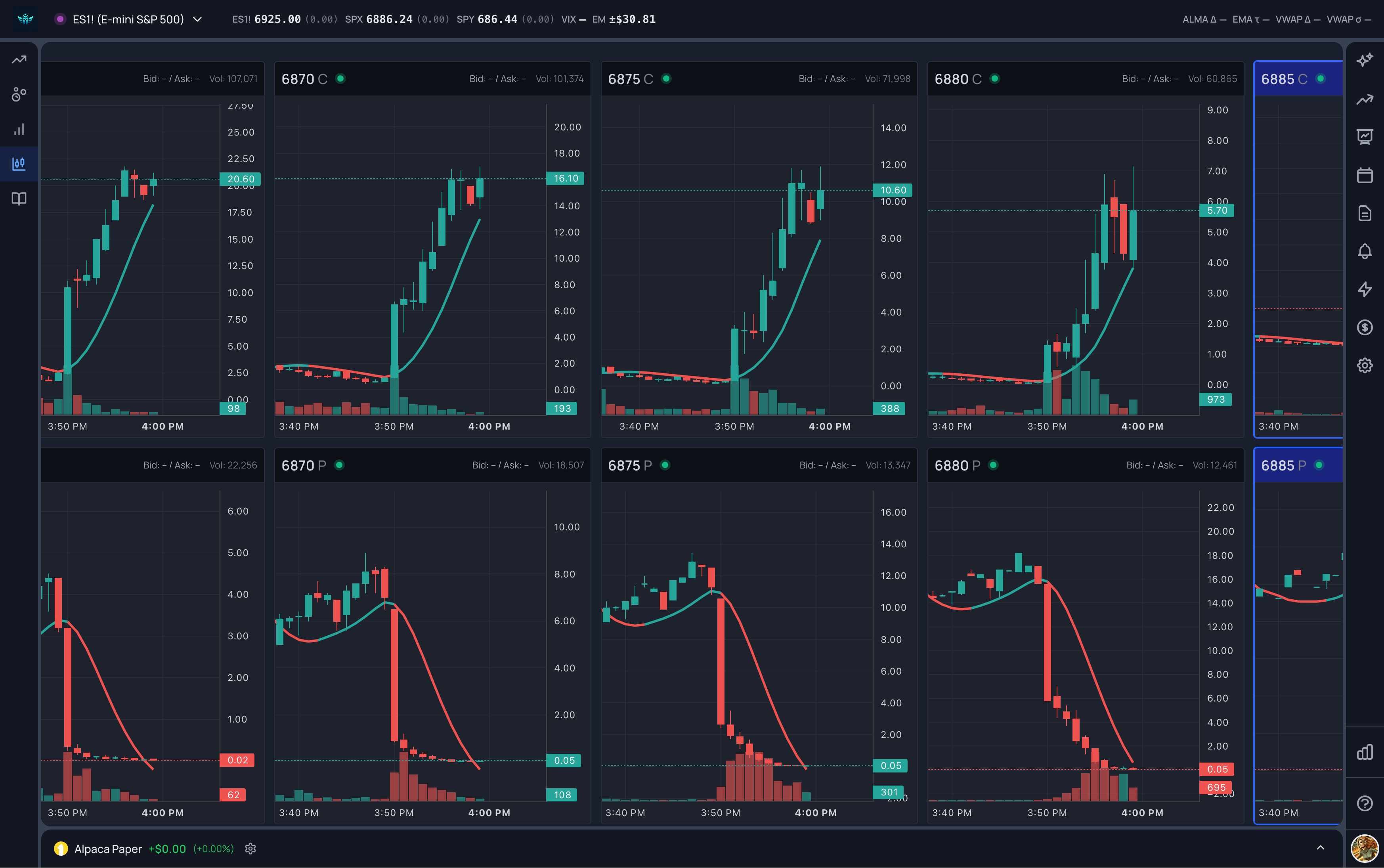Click the bar graph icon near bottom right
This screenshot has width=1384, height=868.
coord(1365,752)
